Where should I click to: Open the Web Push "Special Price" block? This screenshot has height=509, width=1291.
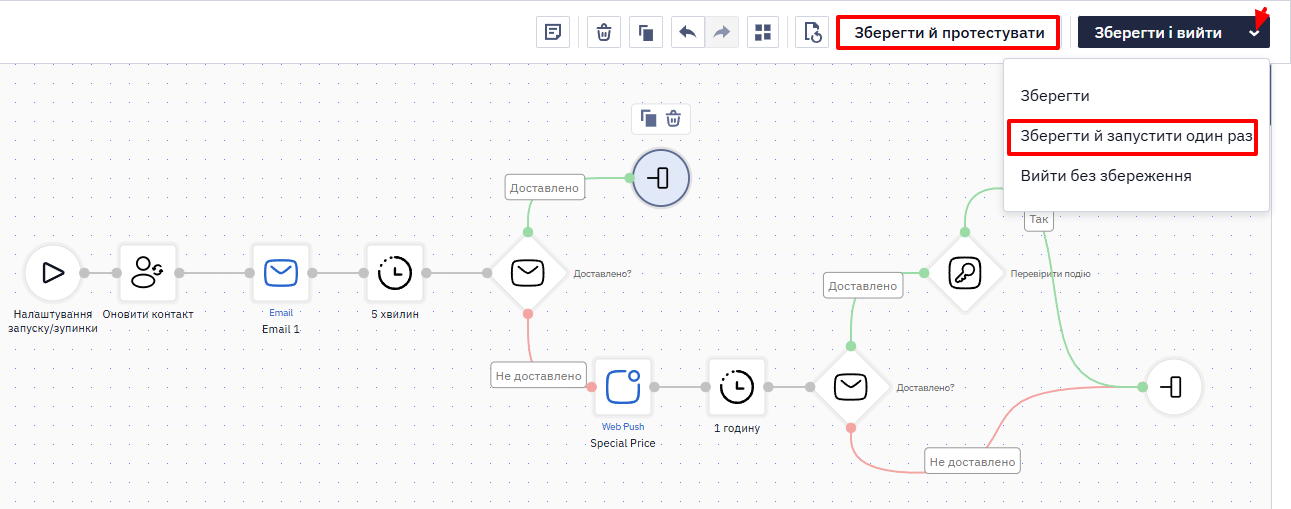(623, 386)
